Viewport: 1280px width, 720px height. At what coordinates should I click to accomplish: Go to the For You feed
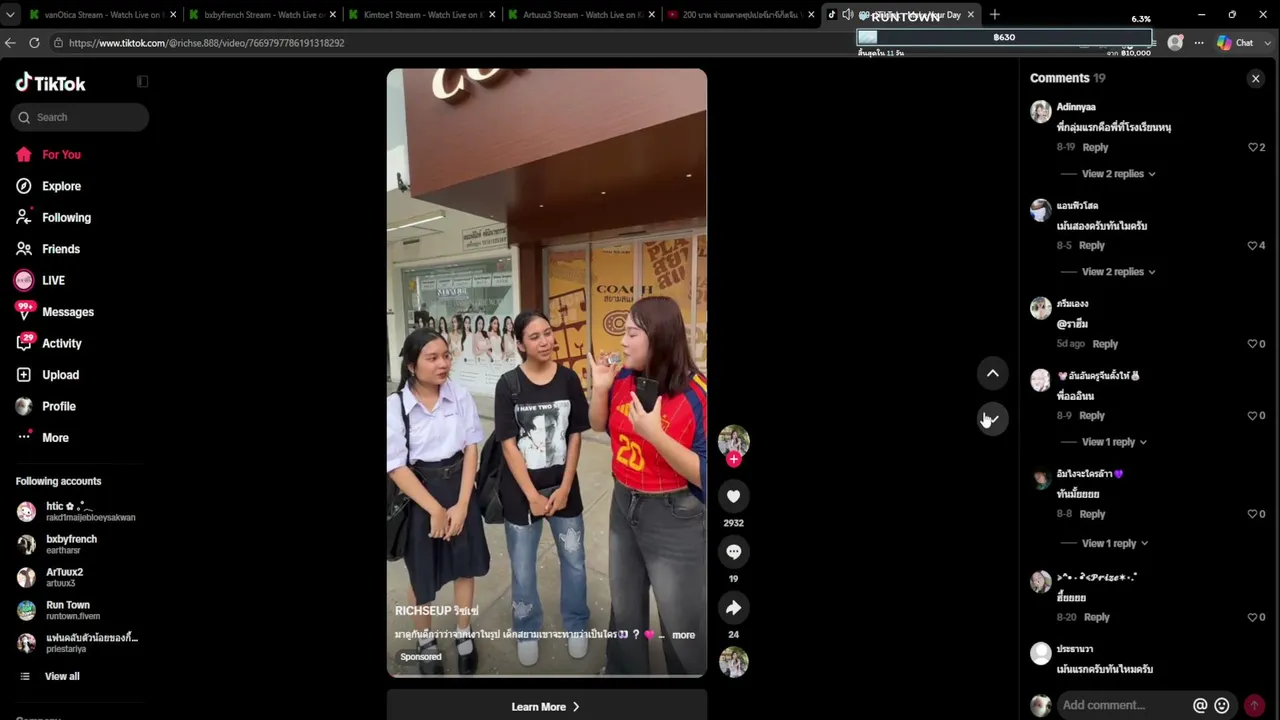(61, 155)
